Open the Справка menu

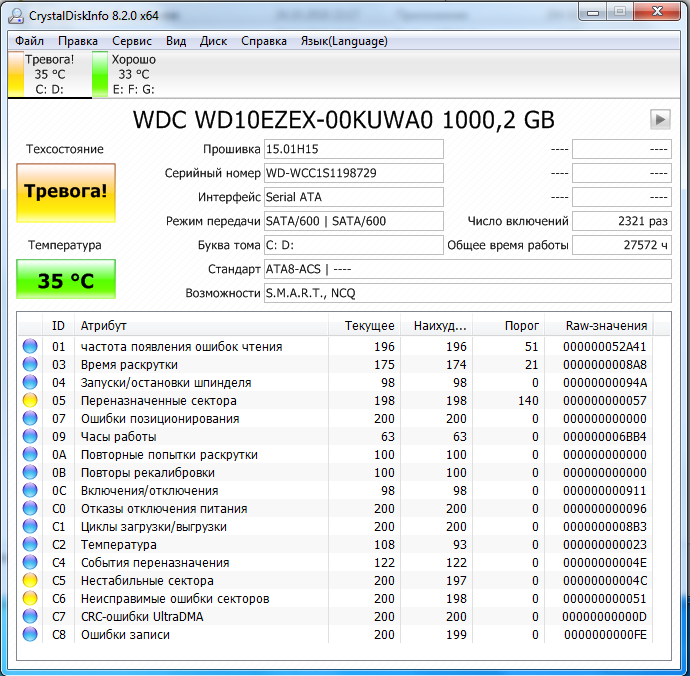coord(264,41)
